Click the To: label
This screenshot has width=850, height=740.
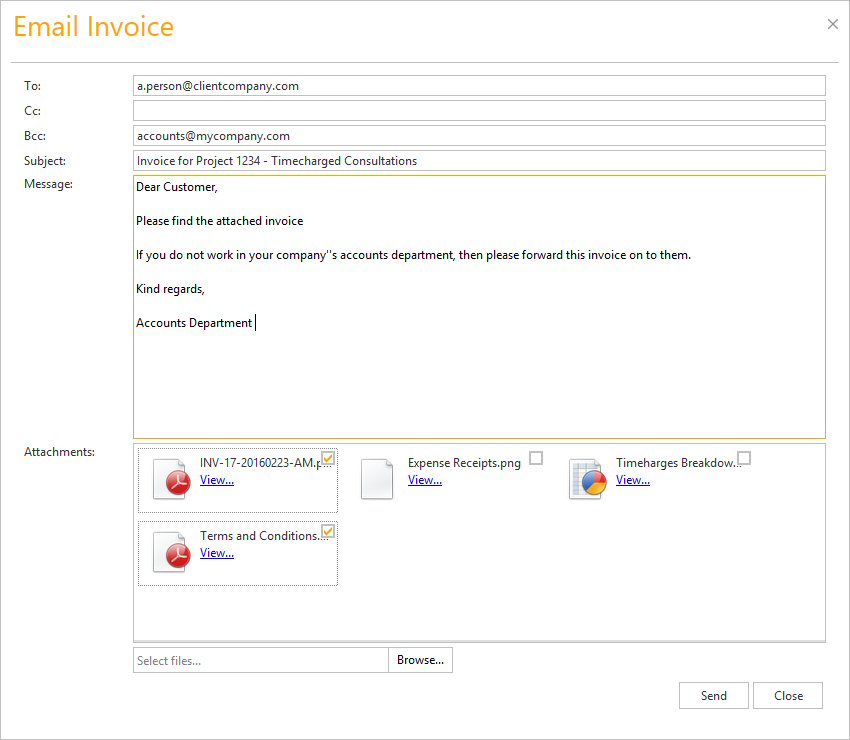click(32, 86)
